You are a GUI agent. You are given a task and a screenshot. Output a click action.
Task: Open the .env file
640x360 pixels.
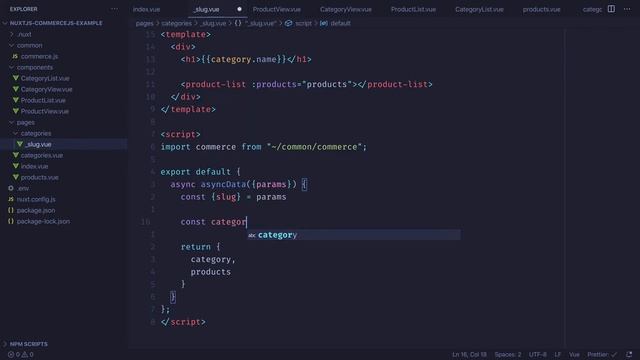[22, 189]
